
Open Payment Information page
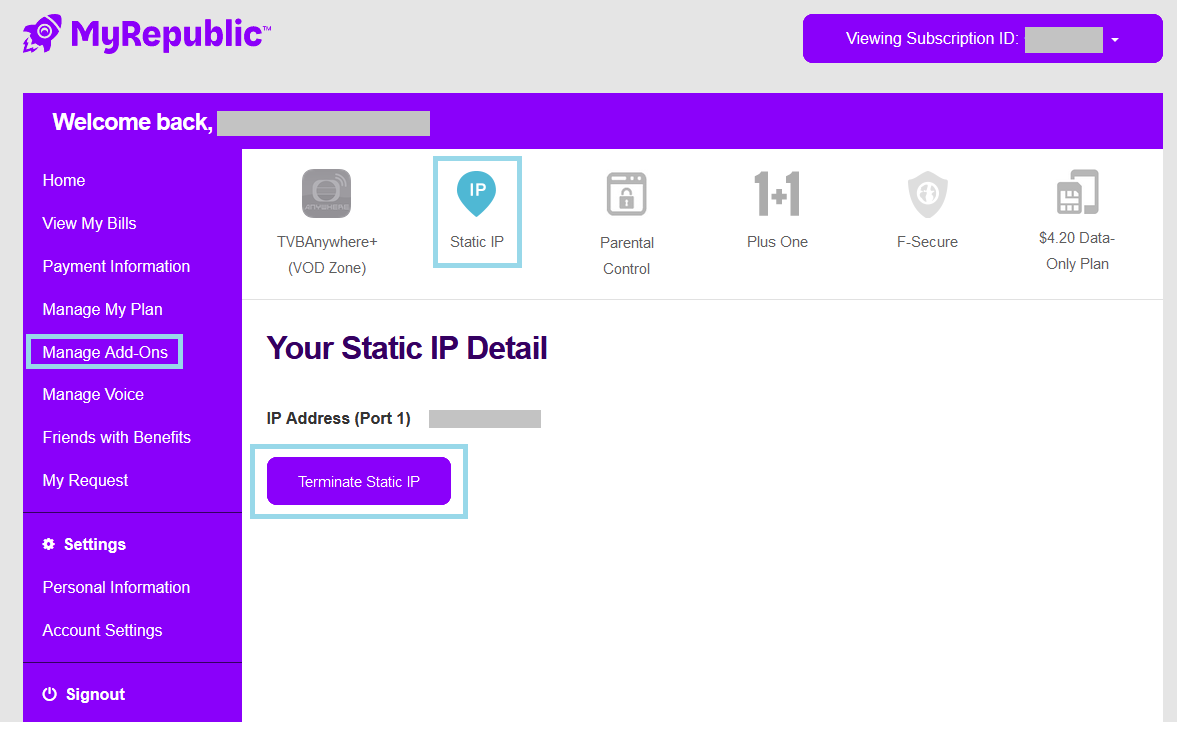pyautogui.click(x=116, y=266)
